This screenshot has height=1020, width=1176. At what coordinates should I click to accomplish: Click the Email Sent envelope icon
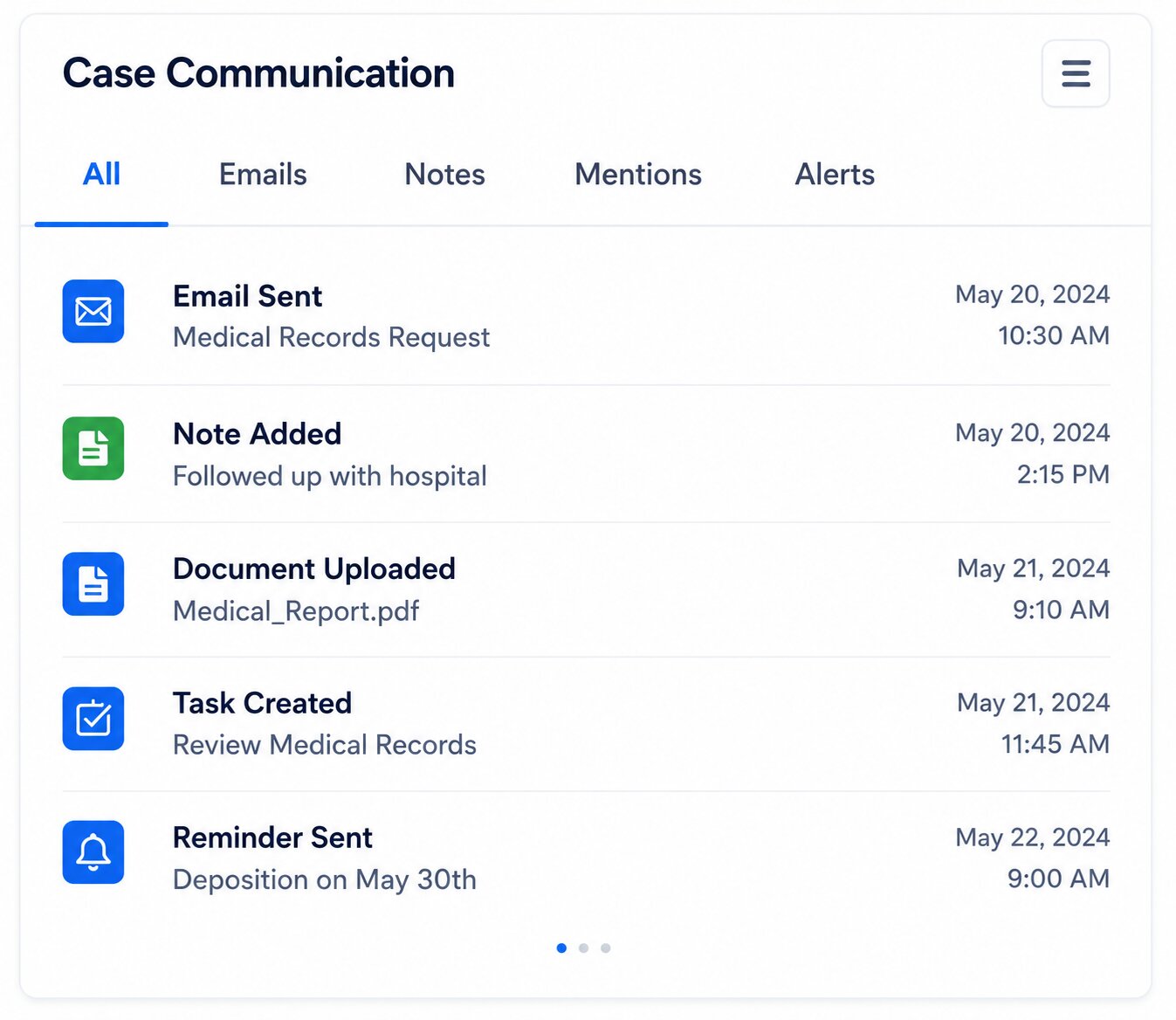click(93, 311)
